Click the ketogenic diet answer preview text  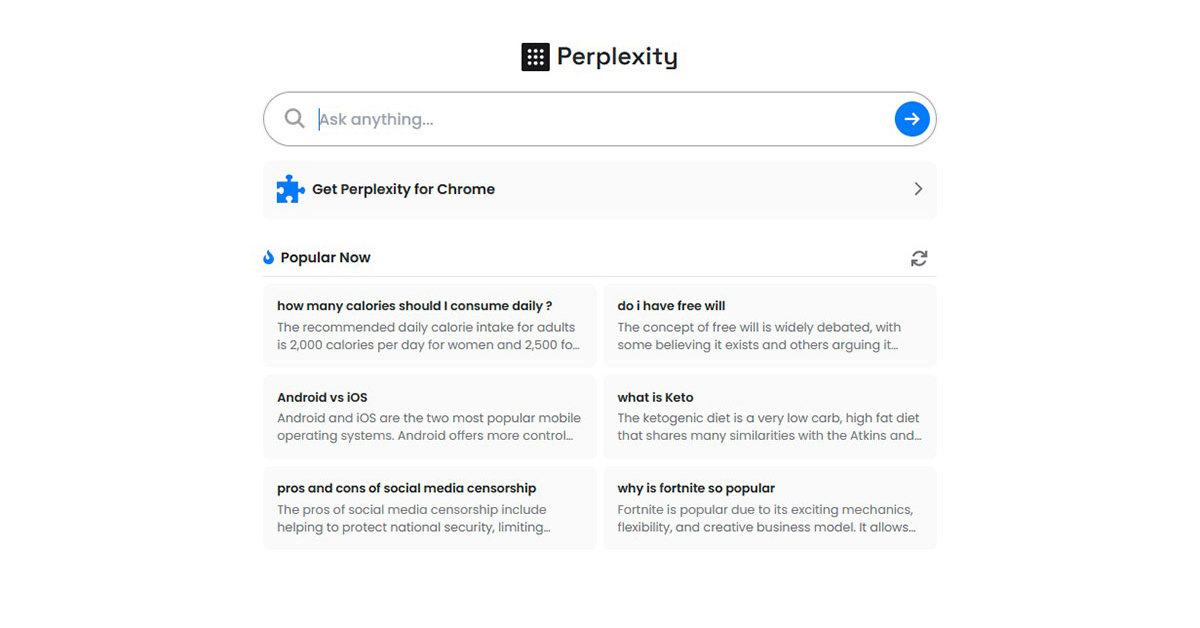768,427
